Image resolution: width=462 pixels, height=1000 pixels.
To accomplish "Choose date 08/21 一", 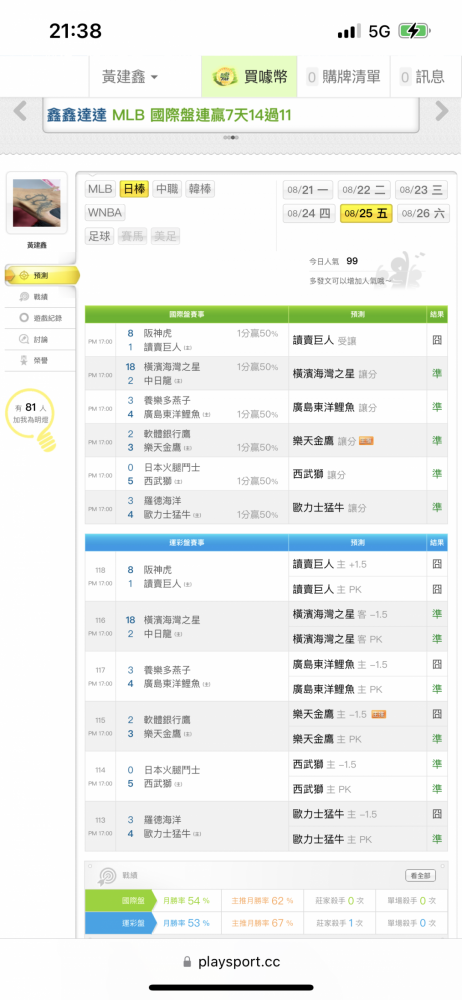I will 308,190.
